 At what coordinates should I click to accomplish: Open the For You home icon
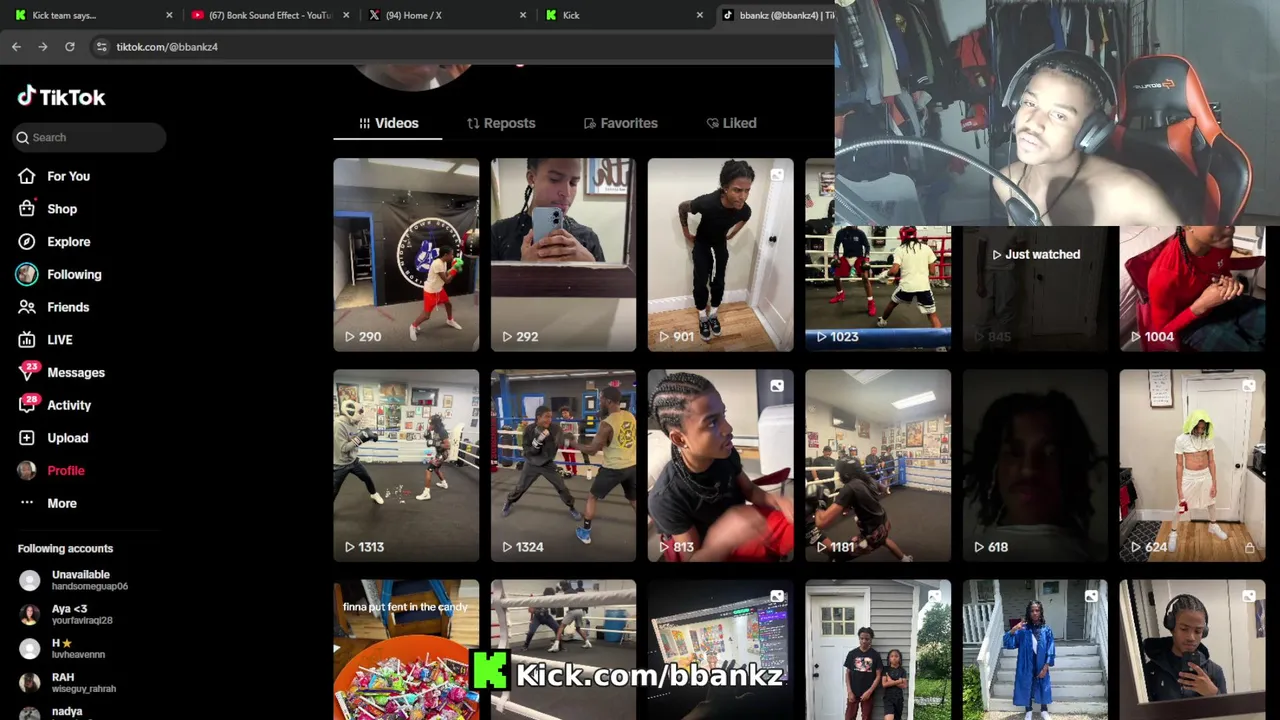click(x=27, y=176)
